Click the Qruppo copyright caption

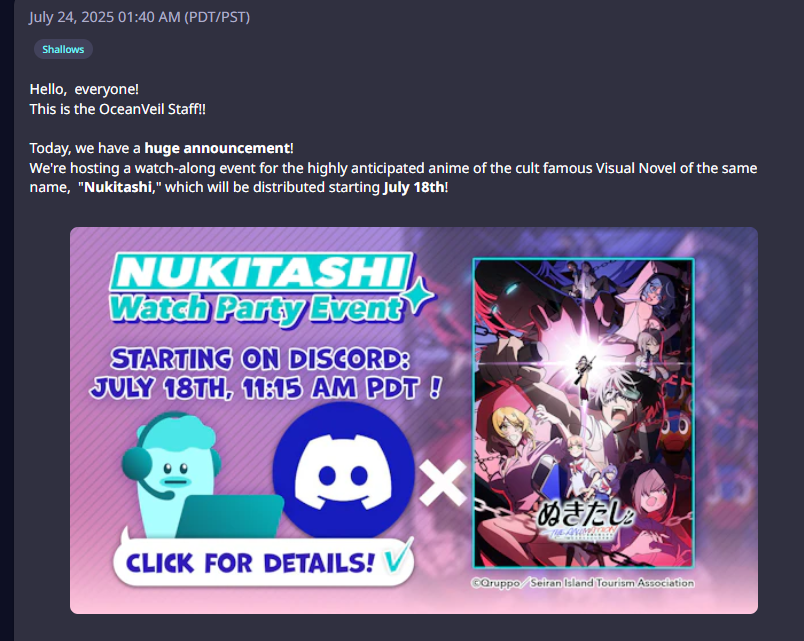582,583
